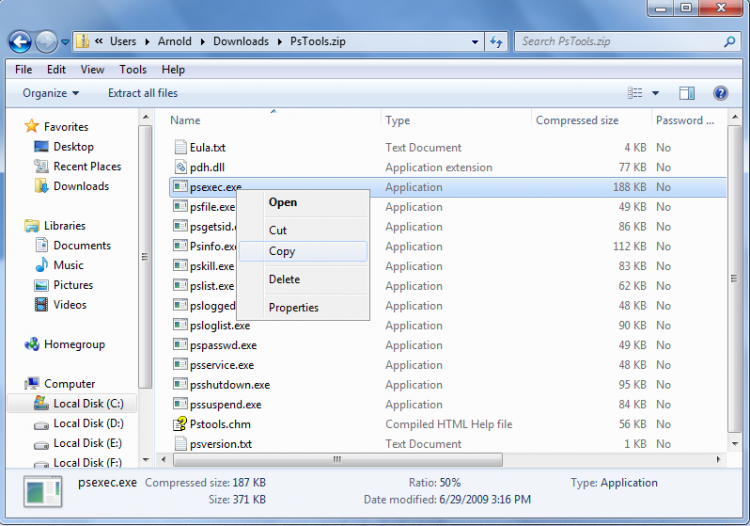The width and height of the screenshot is (750, 526).
Task: Select the psgetsid file icon
Action: [x=180, y=226]
